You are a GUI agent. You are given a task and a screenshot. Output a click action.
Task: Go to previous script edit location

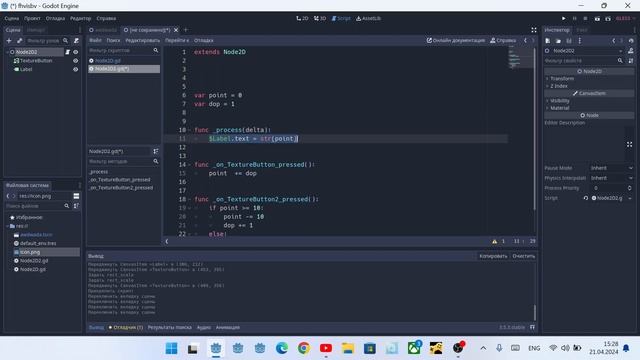[x=525, y=40]
